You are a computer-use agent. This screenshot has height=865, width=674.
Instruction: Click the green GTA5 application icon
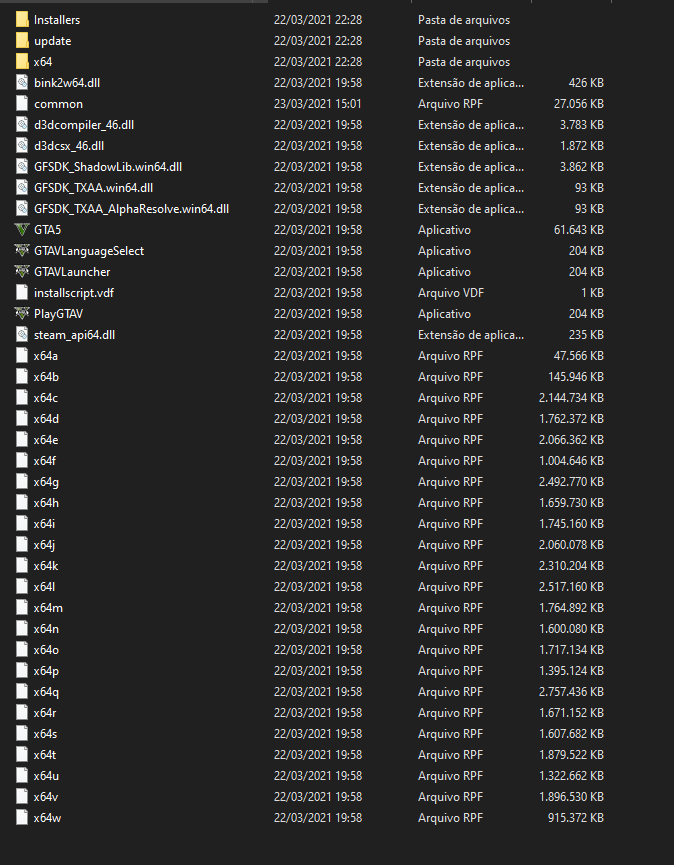(x=22, y=229)
